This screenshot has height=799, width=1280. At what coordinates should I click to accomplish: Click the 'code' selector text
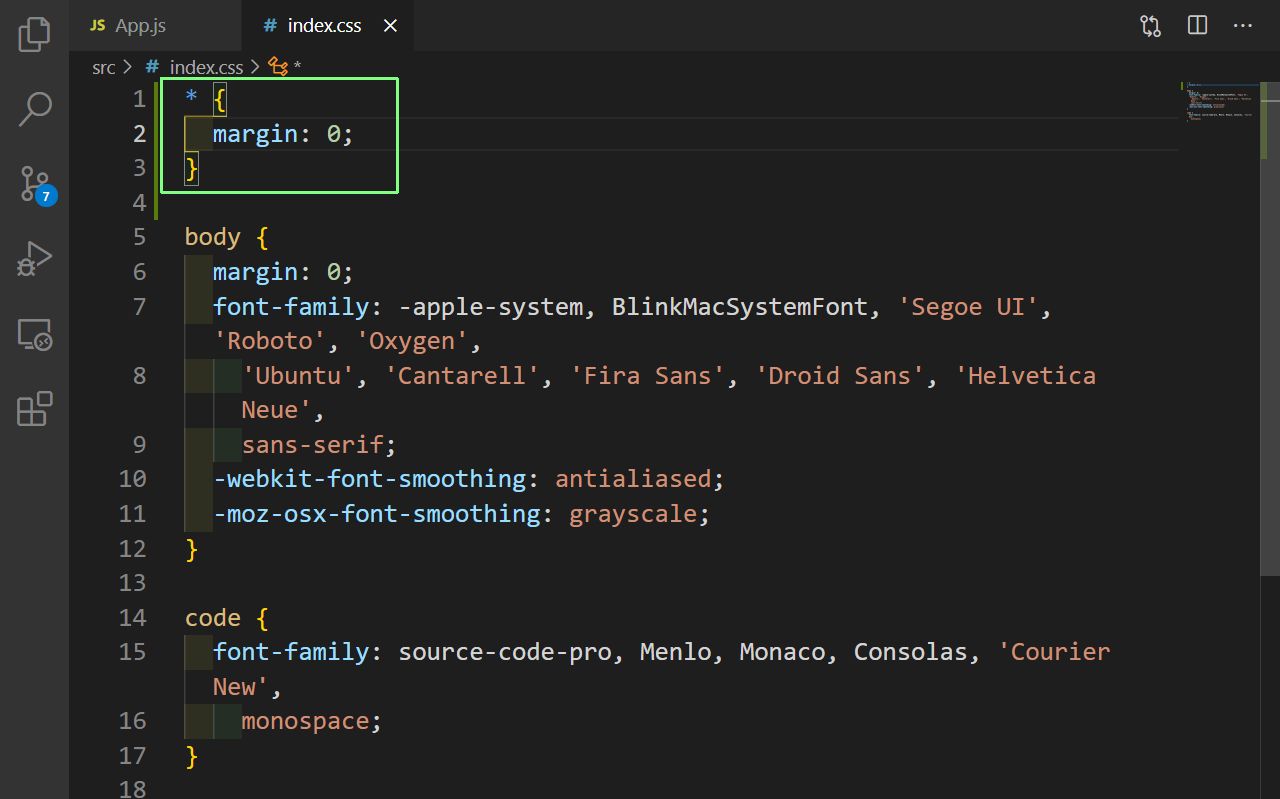[213, 617]
